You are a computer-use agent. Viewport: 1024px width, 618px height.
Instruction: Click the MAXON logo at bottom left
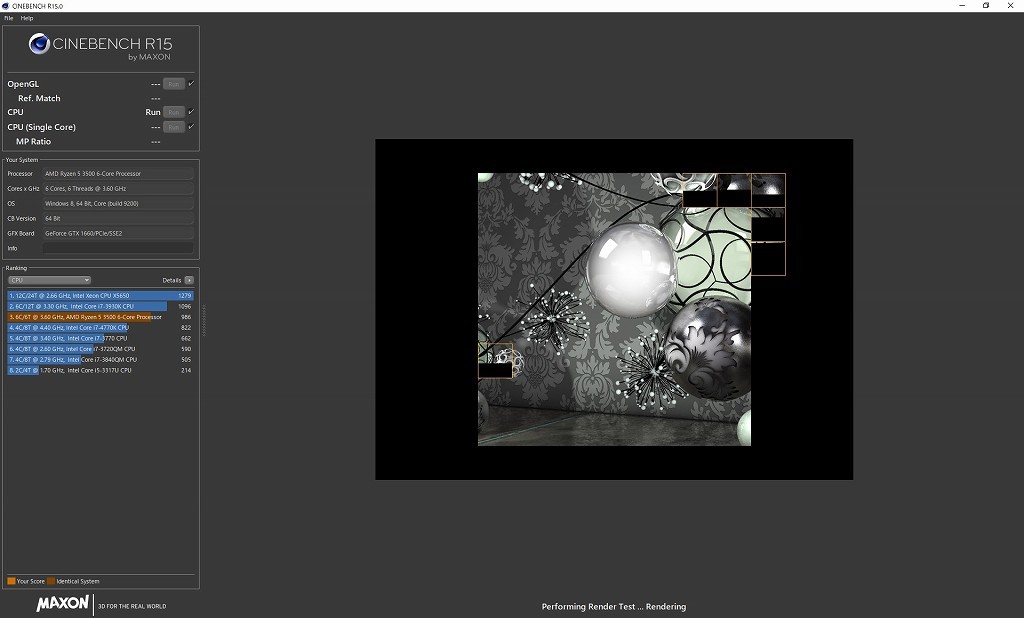tap(63, 604)
